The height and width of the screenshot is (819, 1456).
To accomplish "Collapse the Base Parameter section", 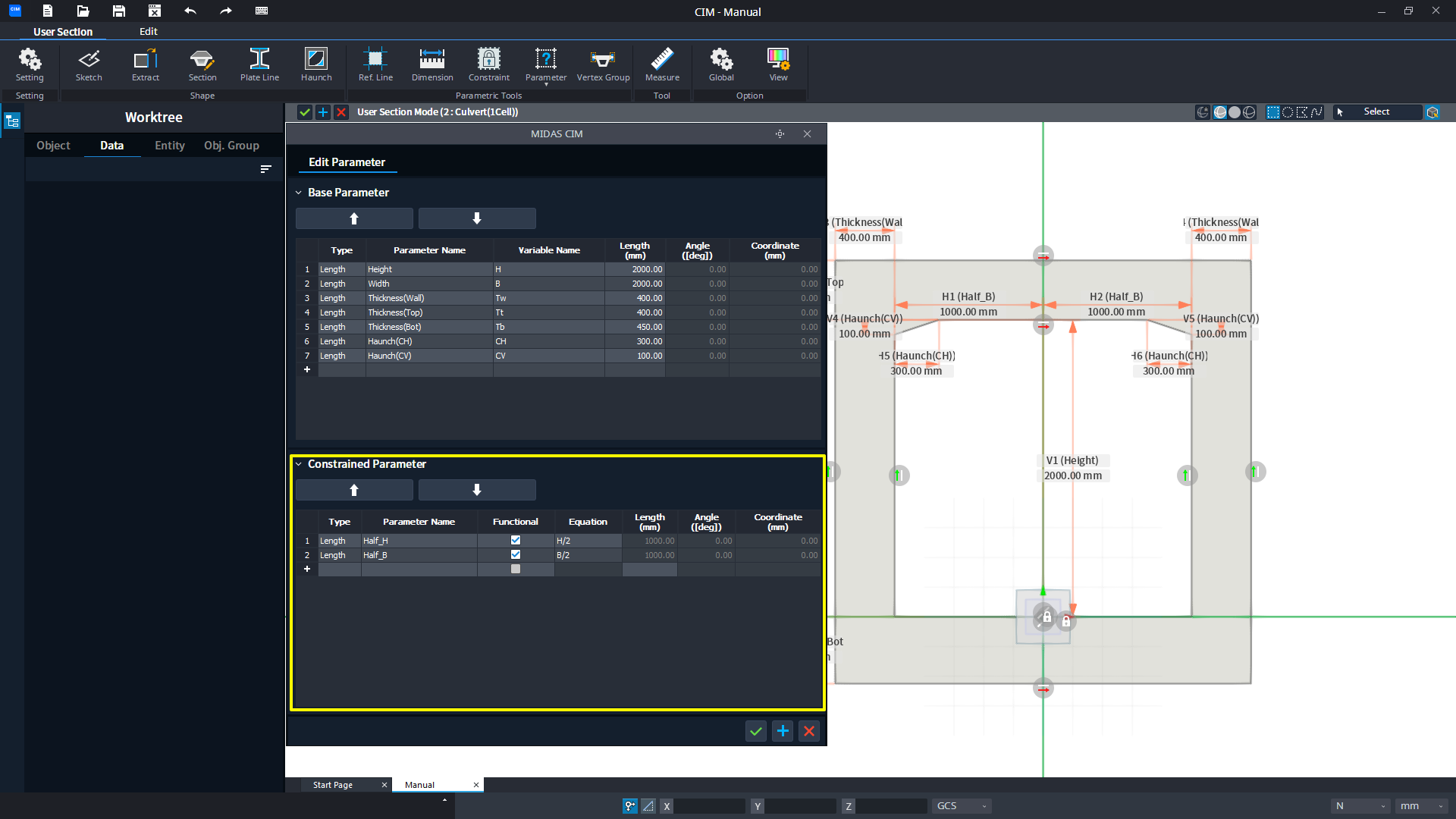I will point(299,193).
